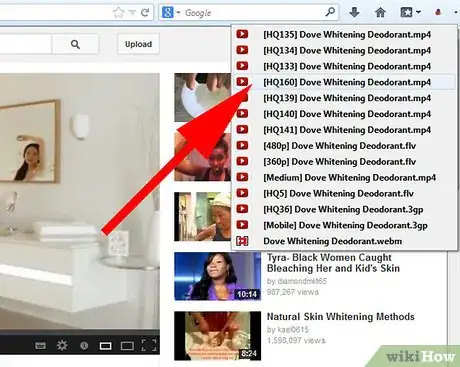Click the video downloader extension icon
460x367 pixels.
tap(438, 13)
